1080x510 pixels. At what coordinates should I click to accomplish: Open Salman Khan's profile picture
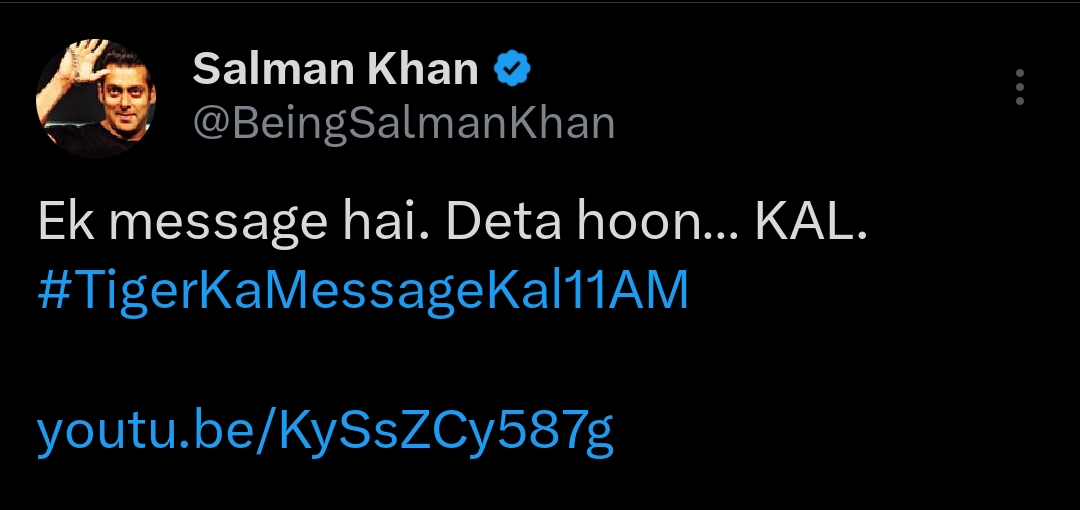click(96, 99)
